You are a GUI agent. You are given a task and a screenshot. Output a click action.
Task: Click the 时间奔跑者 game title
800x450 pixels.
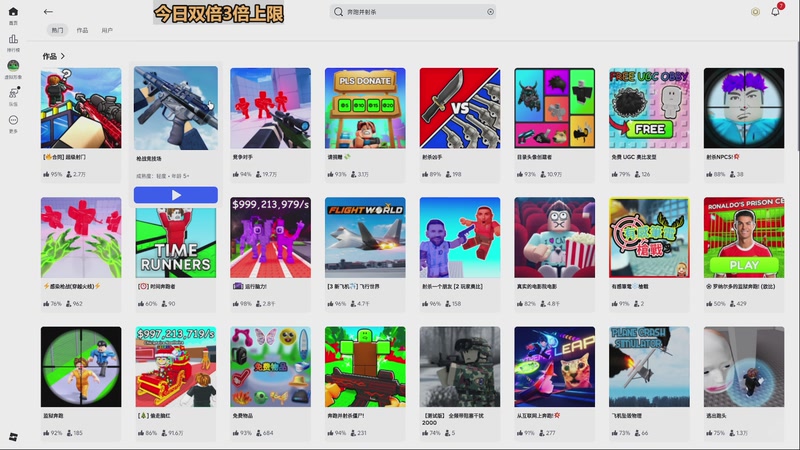(157, 287)
